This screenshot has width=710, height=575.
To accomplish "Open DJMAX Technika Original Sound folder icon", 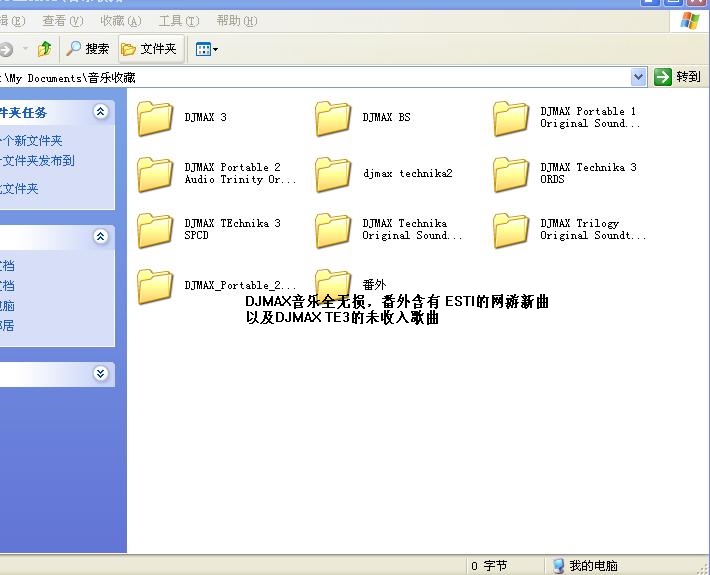I will click(333, 230).
